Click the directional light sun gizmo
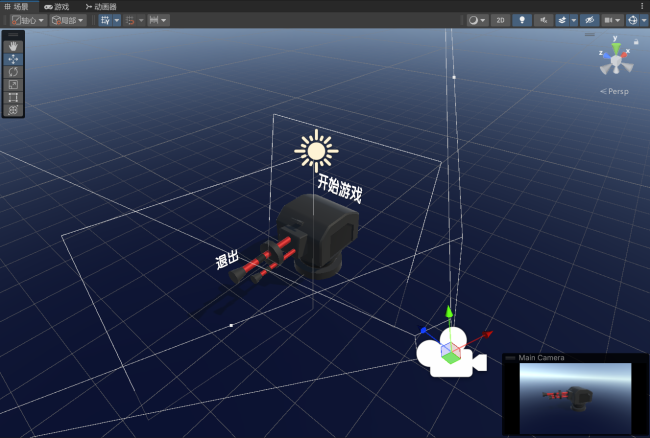 [x=316, y=151]
